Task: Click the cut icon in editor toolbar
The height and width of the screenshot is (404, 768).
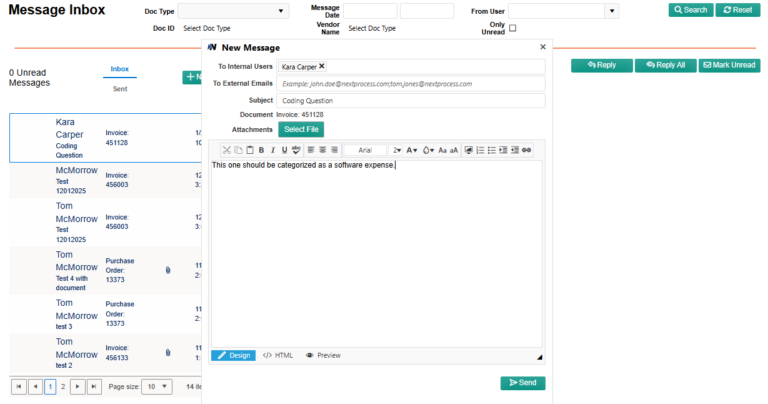Action: [x=227, y=150]
